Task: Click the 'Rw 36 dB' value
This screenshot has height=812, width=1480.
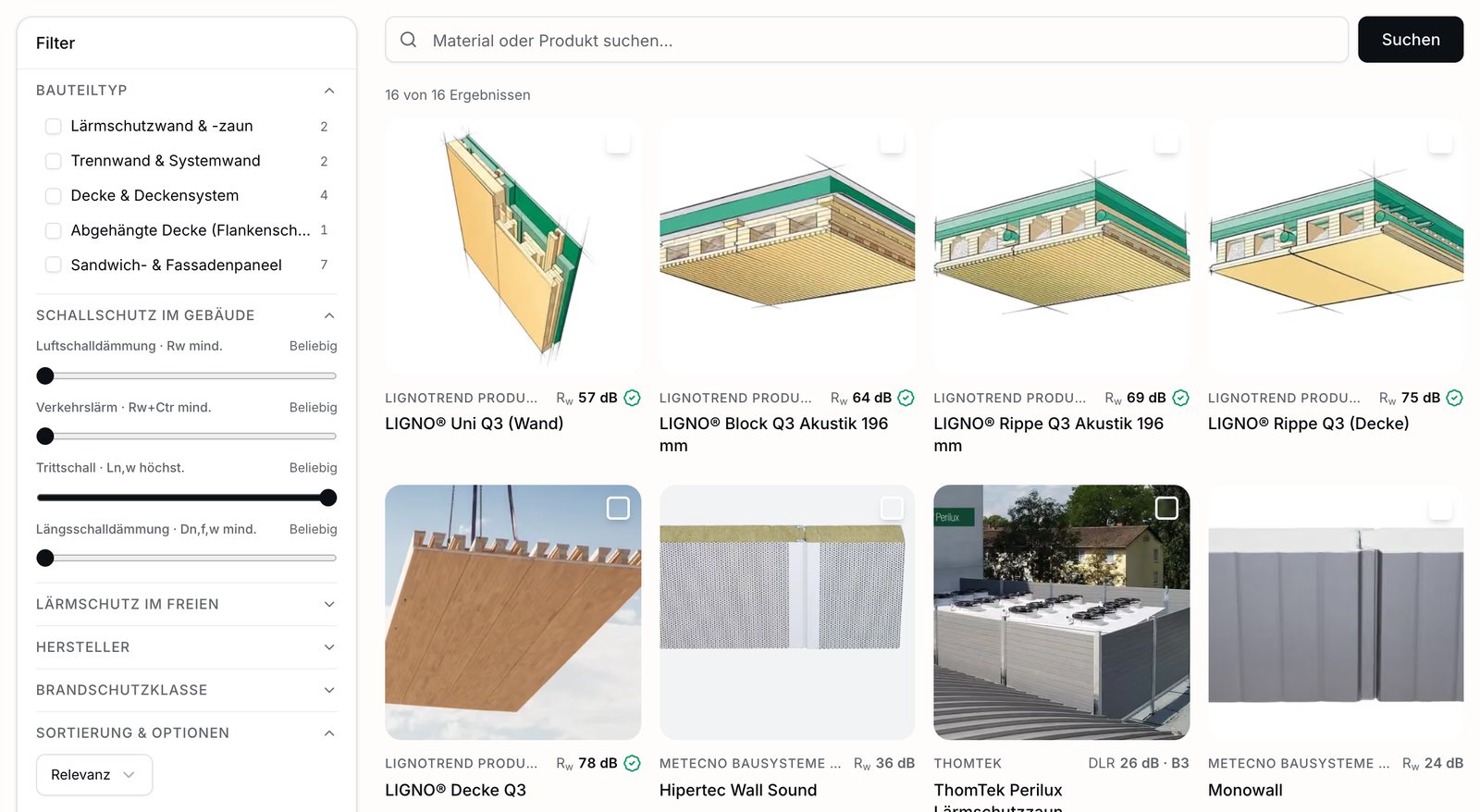Action: pyautogui.click(x=884, y=763)
